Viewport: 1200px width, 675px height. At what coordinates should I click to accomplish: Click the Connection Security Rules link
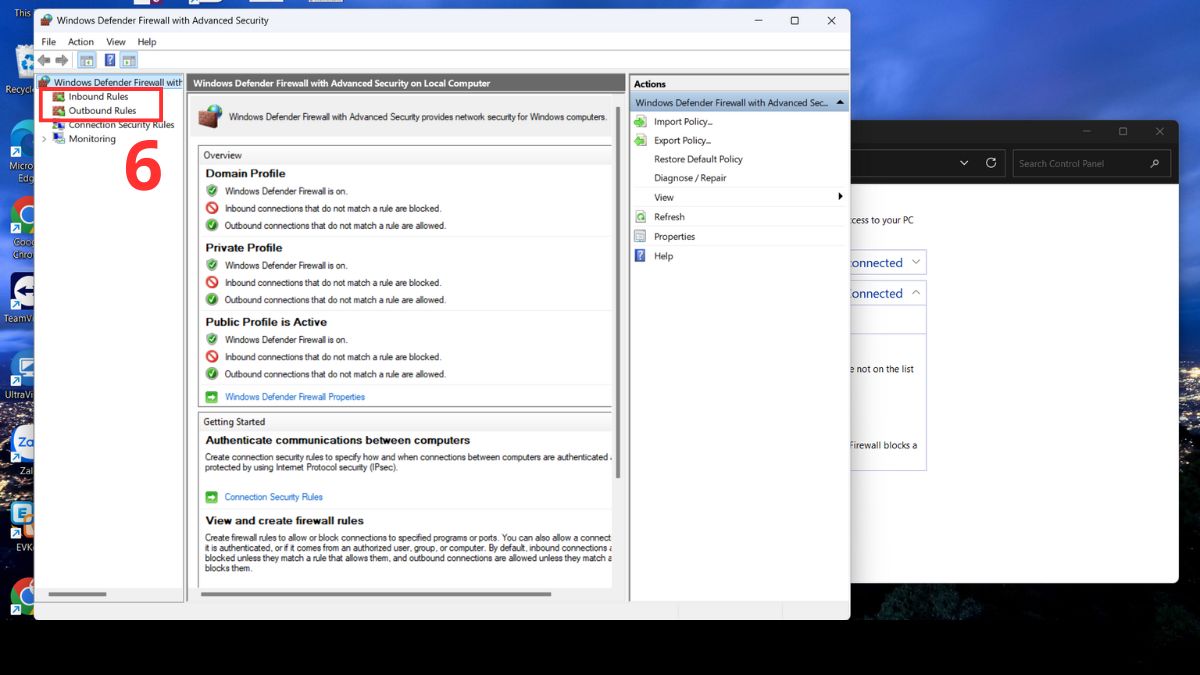coord(273,497)
